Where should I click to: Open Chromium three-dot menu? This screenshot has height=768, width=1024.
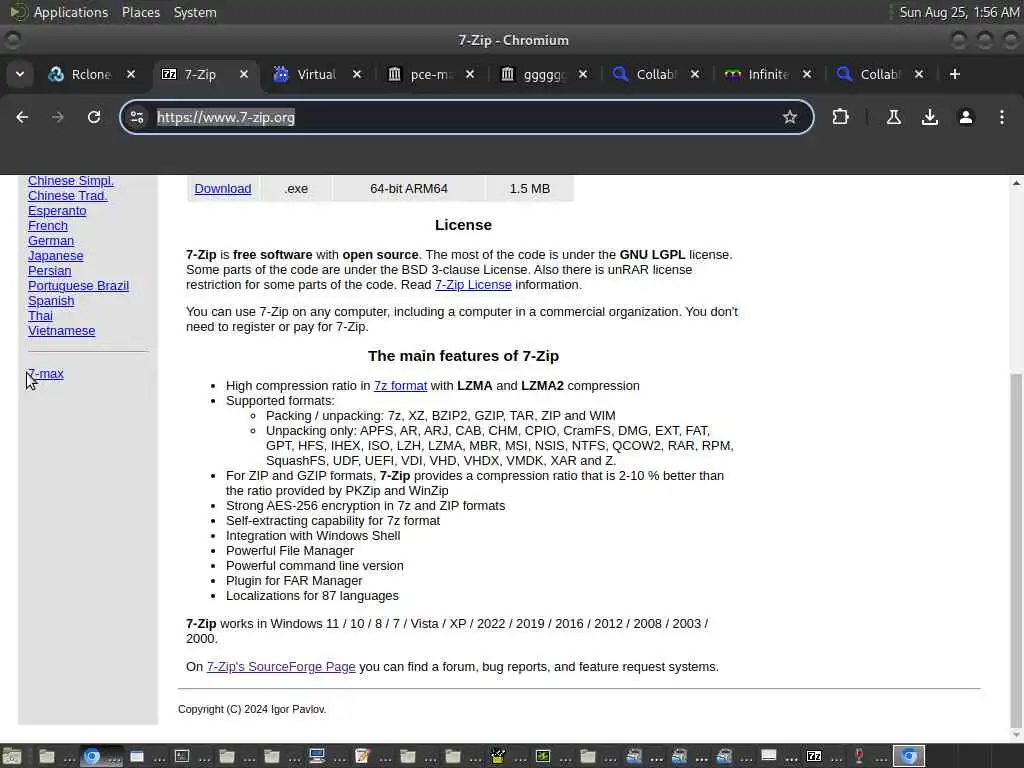click(x=1001, y=117)
